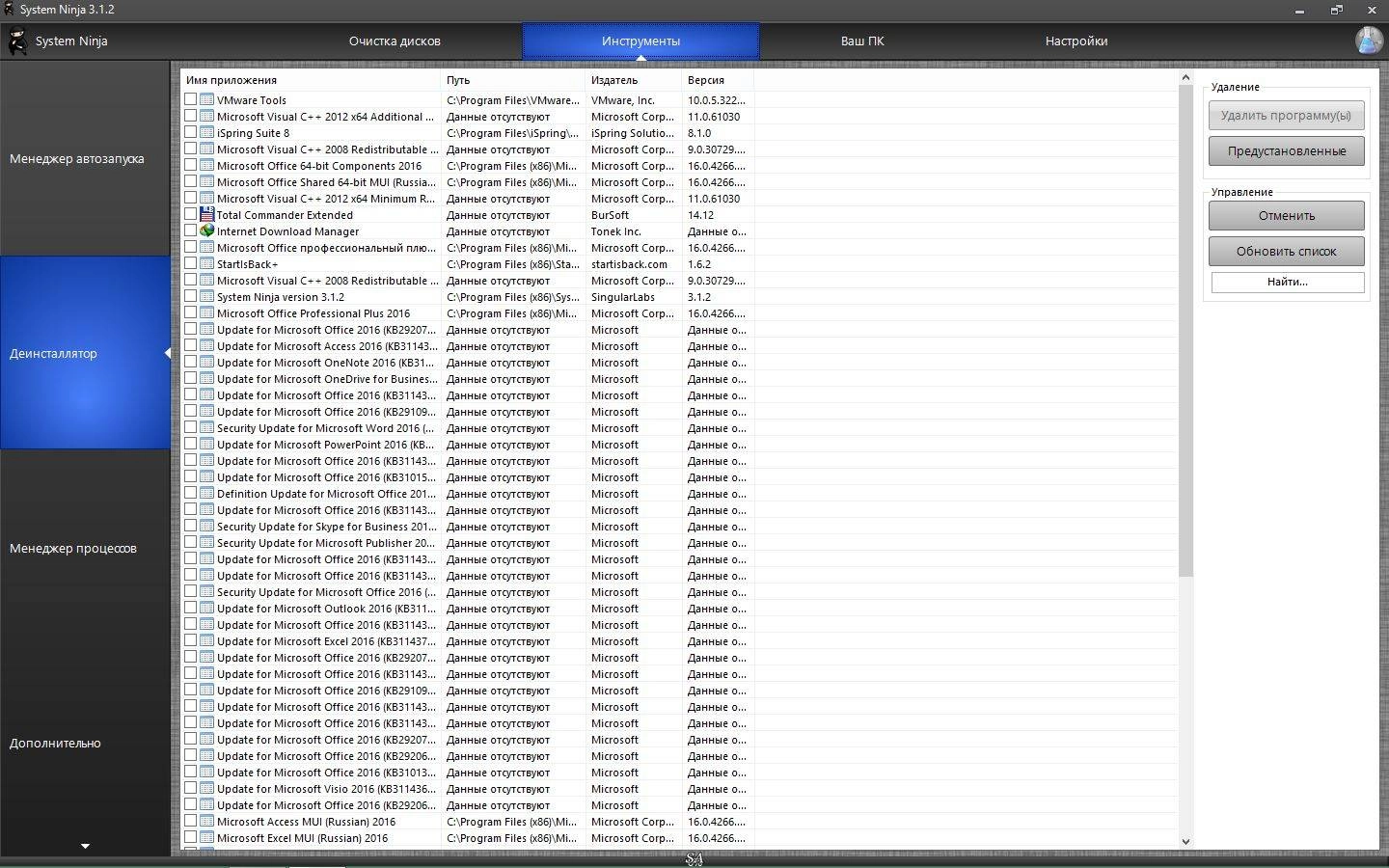1389x868 pixels.
Task: Click publisher Tonek Inc. cell
Action: [x=616, y=231]
